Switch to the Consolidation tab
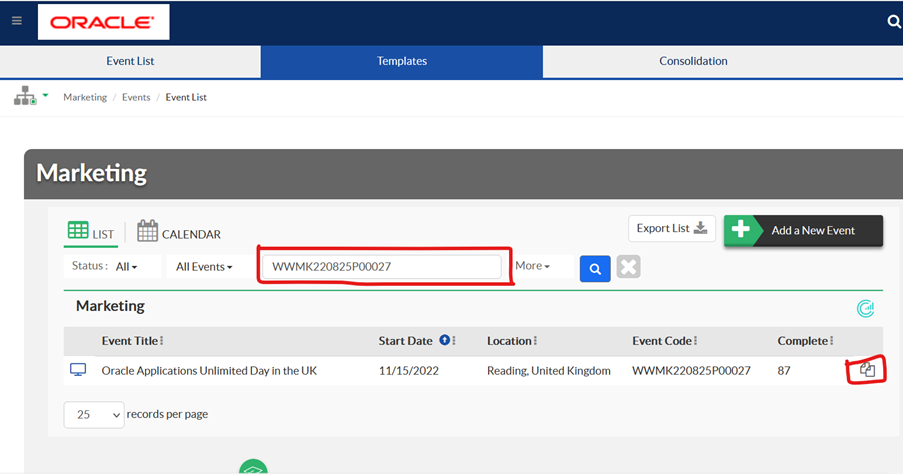The width and height of the screenshot is (903, 474). click(x=693, y=61)
